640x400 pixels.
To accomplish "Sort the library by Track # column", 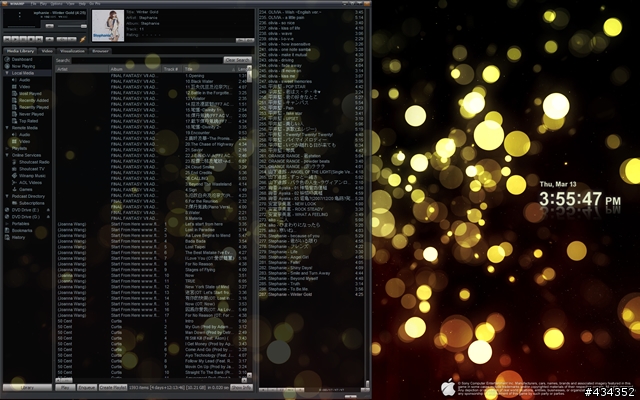I will [172, 69].
